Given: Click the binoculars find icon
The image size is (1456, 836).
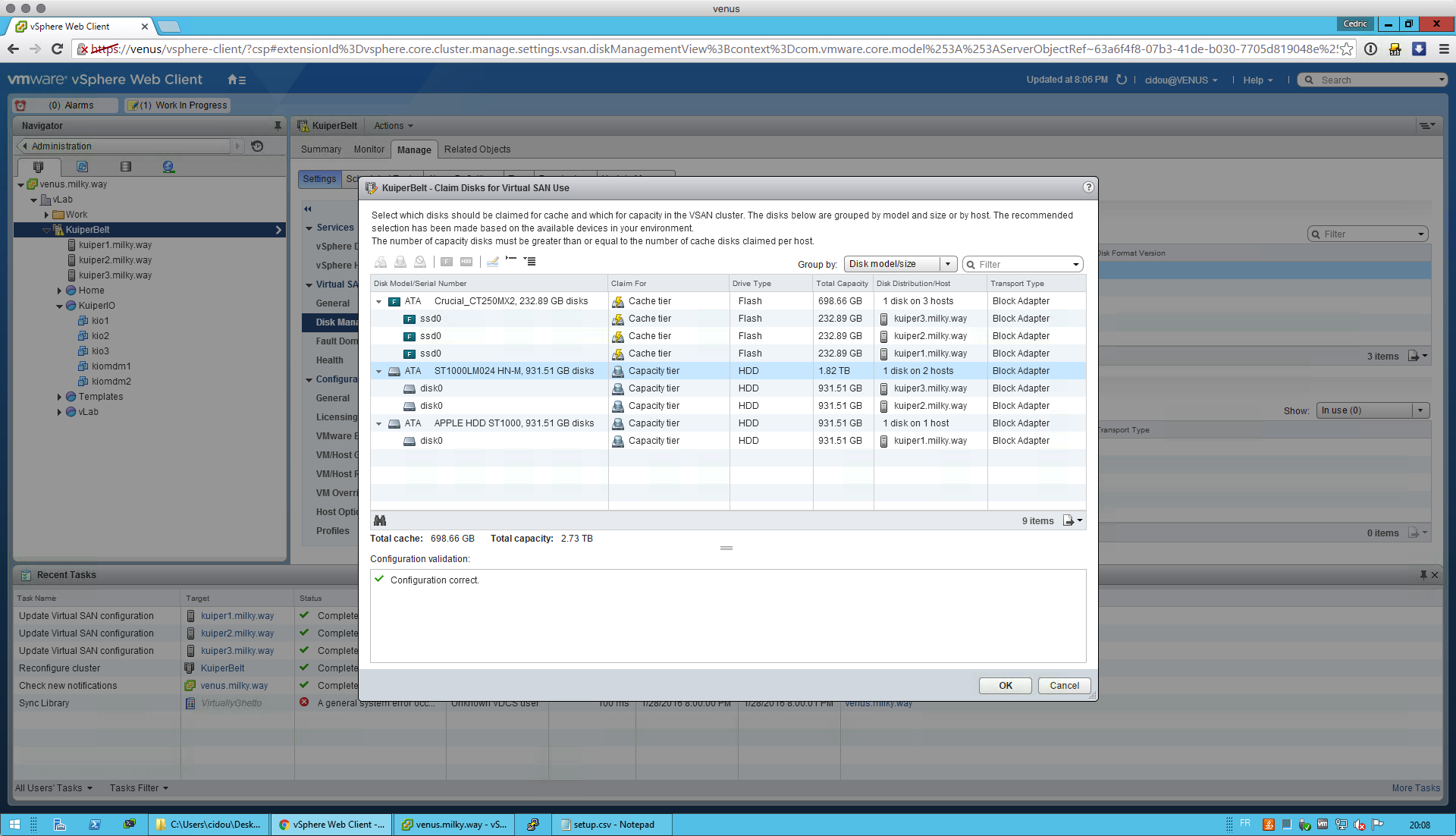Looking at the screenshot, I should click(380, 520).
